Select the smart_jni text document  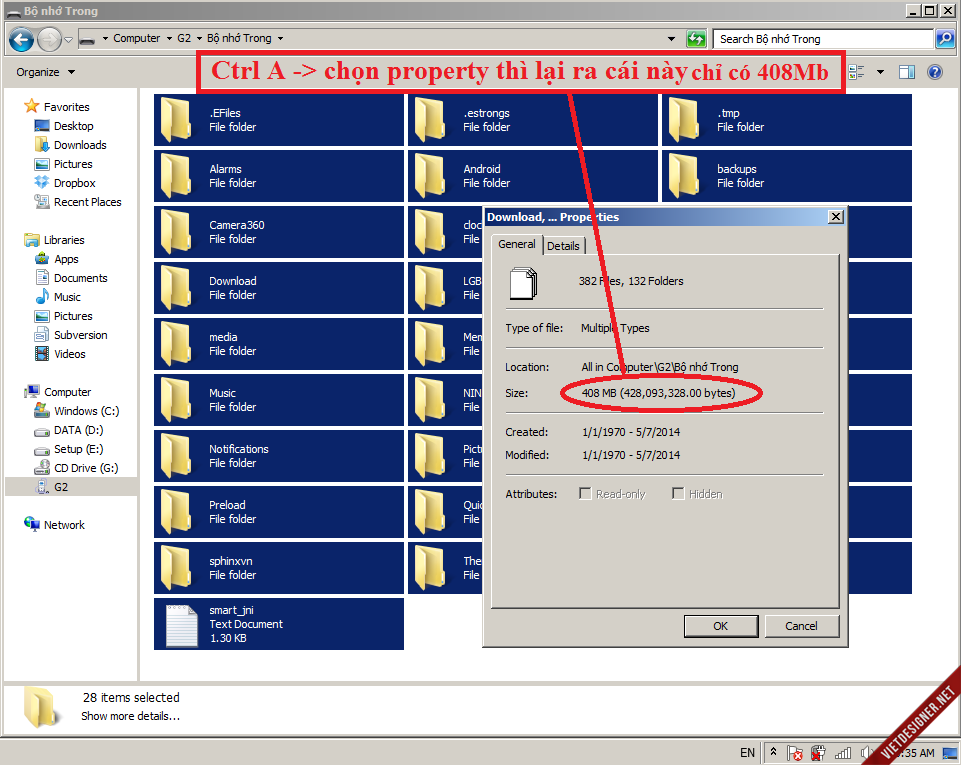click(x=279, y=624)
